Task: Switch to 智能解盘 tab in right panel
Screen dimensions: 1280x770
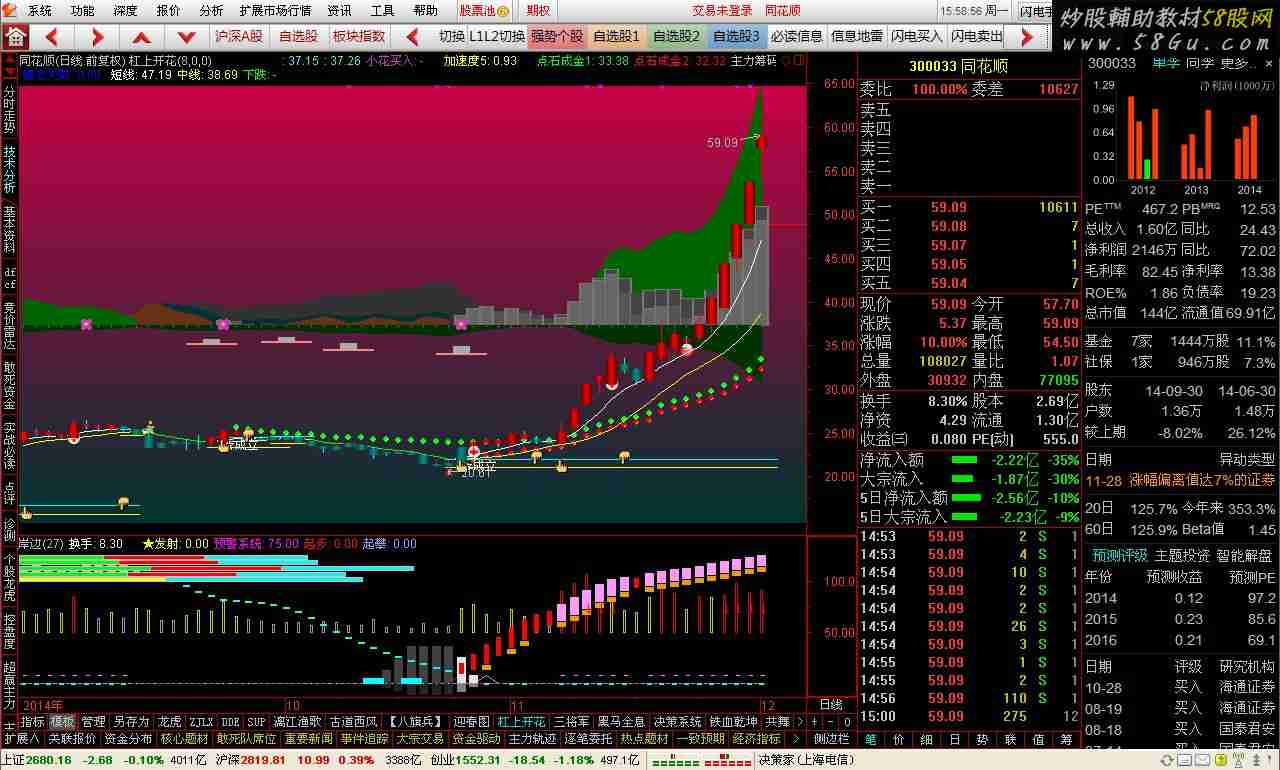Action: coord(1244,556)
